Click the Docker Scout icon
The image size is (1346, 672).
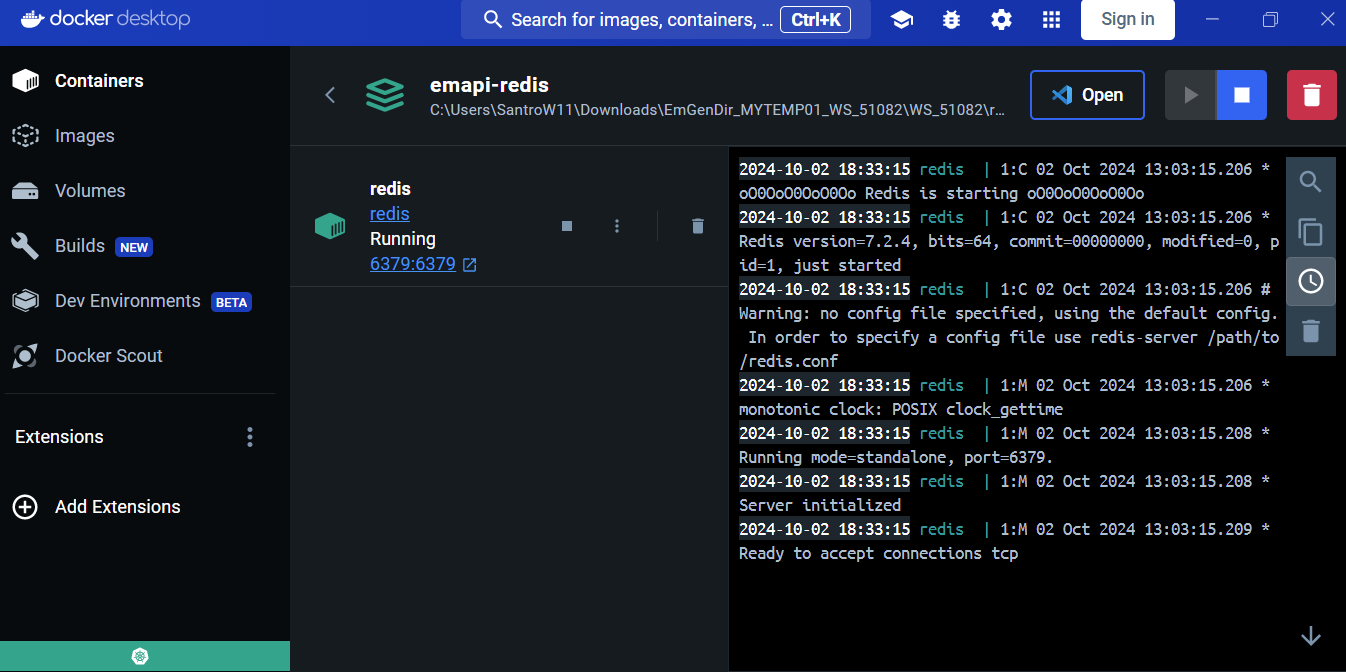pos(26,356)
